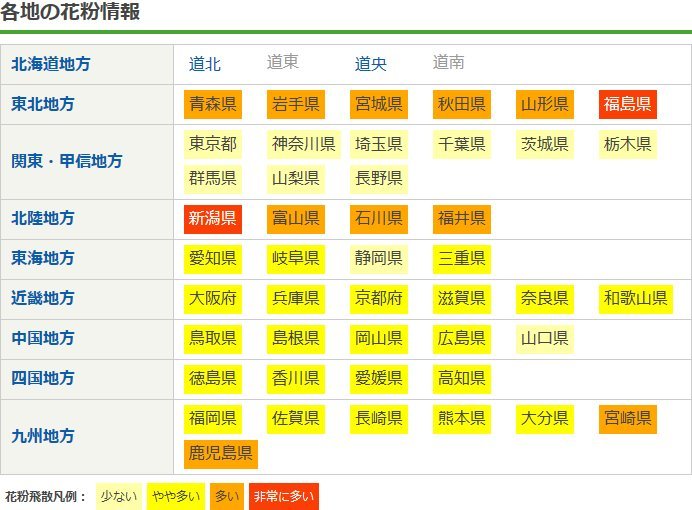The image size is (692, 510).
Task: Open 長野県 pollen information
Action: pyautogui.click(x=379, y=179)
